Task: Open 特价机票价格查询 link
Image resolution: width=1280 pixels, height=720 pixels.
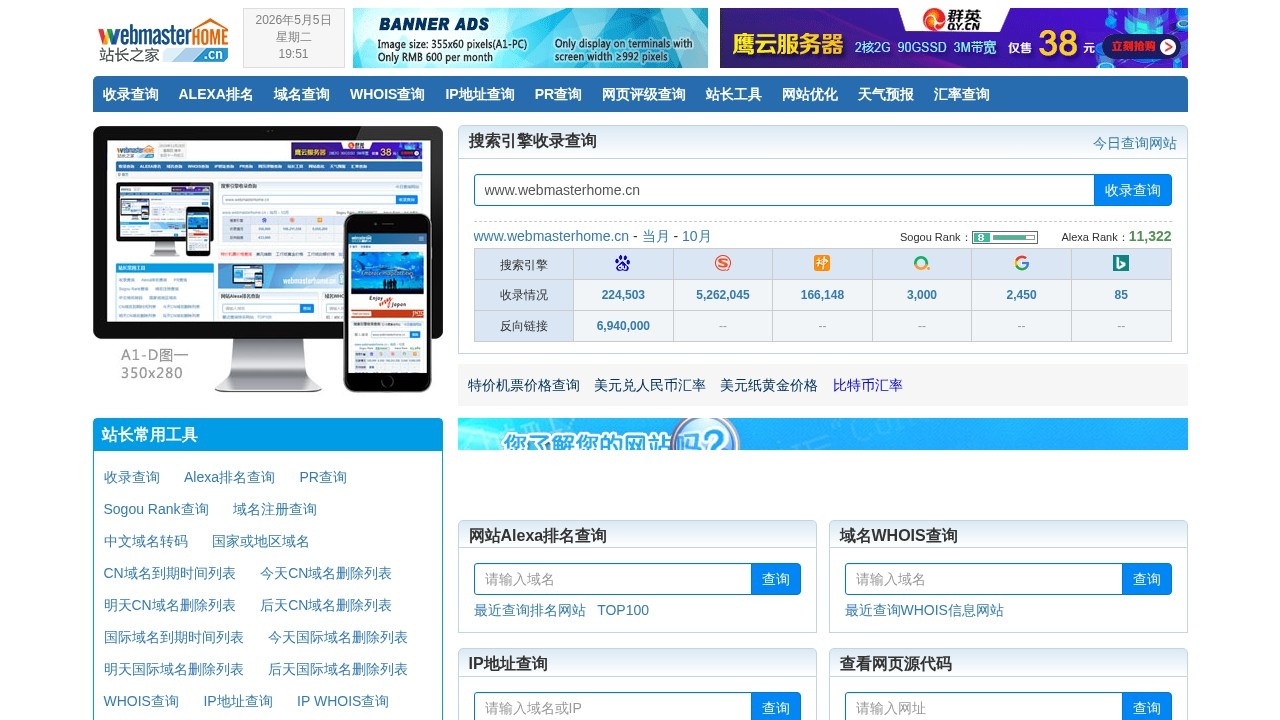Action: tap(524, 385)
